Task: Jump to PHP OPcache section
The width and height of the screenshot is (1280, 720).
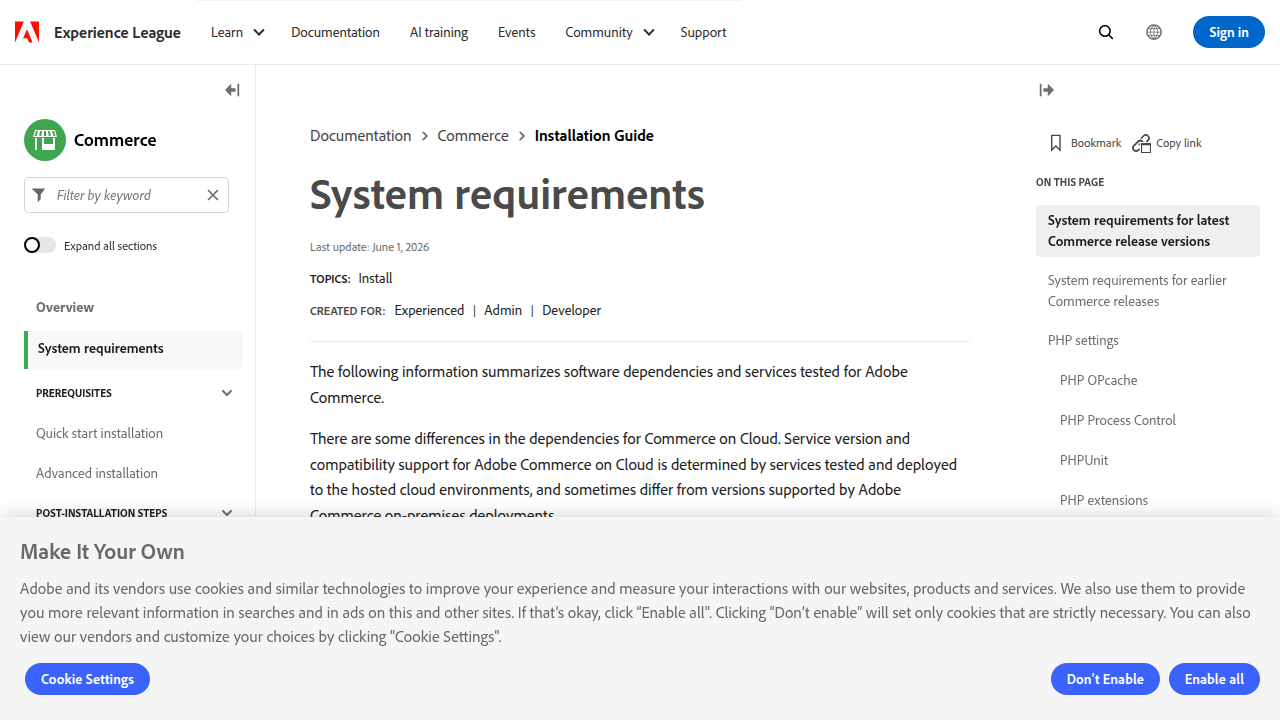Action: [x=1098, y=380]
